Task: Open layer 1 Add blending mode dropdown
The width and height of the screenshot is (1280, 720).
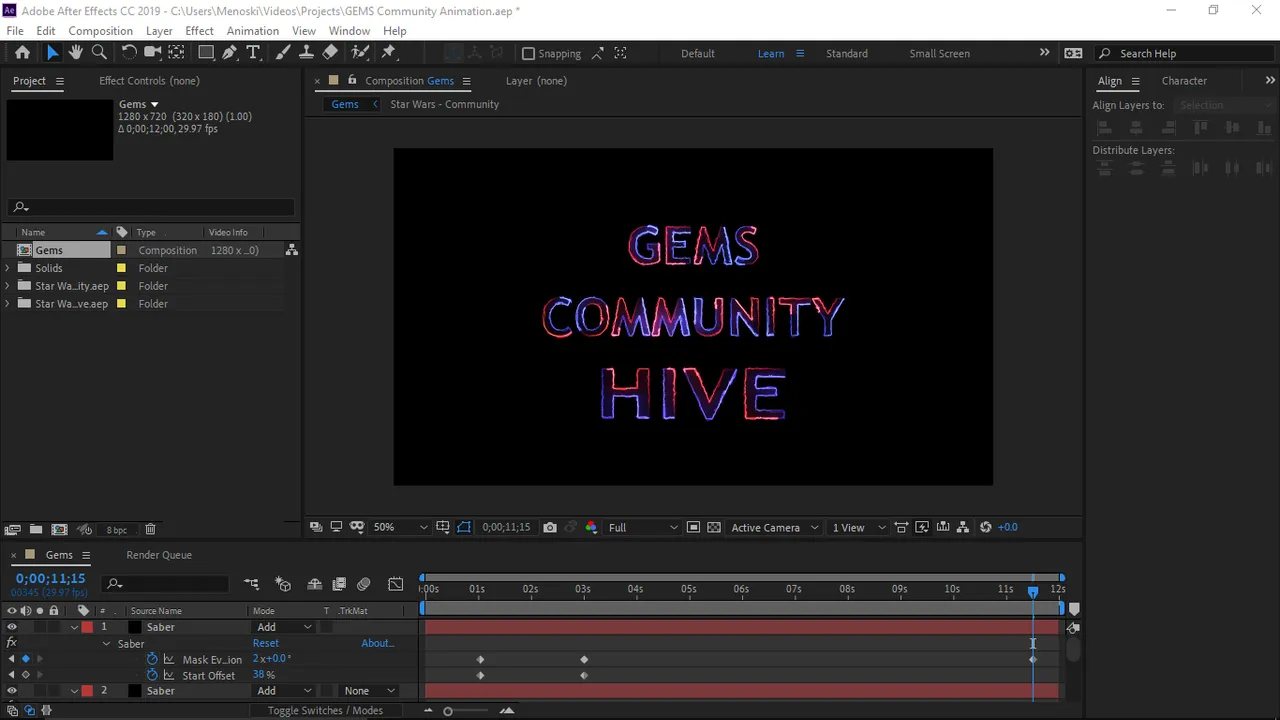Action: 284,627
